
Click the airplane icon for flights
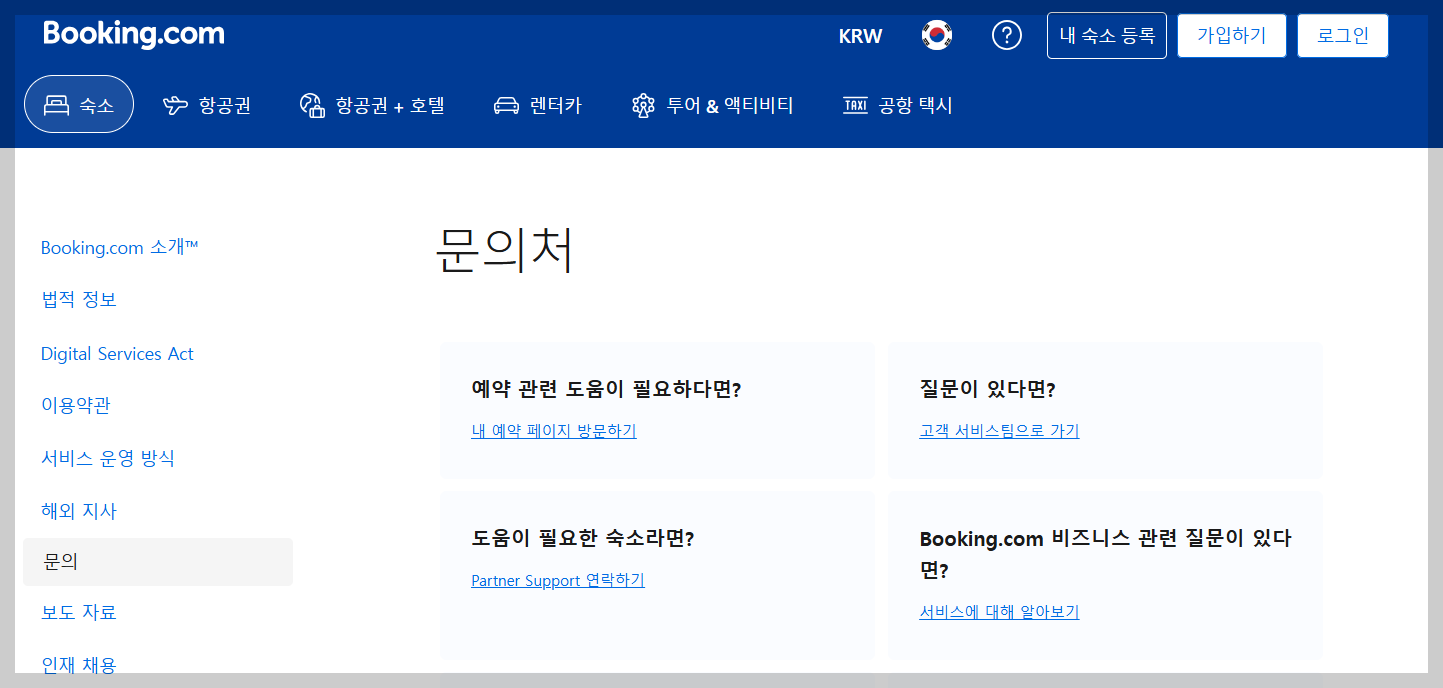pos(176,105)
